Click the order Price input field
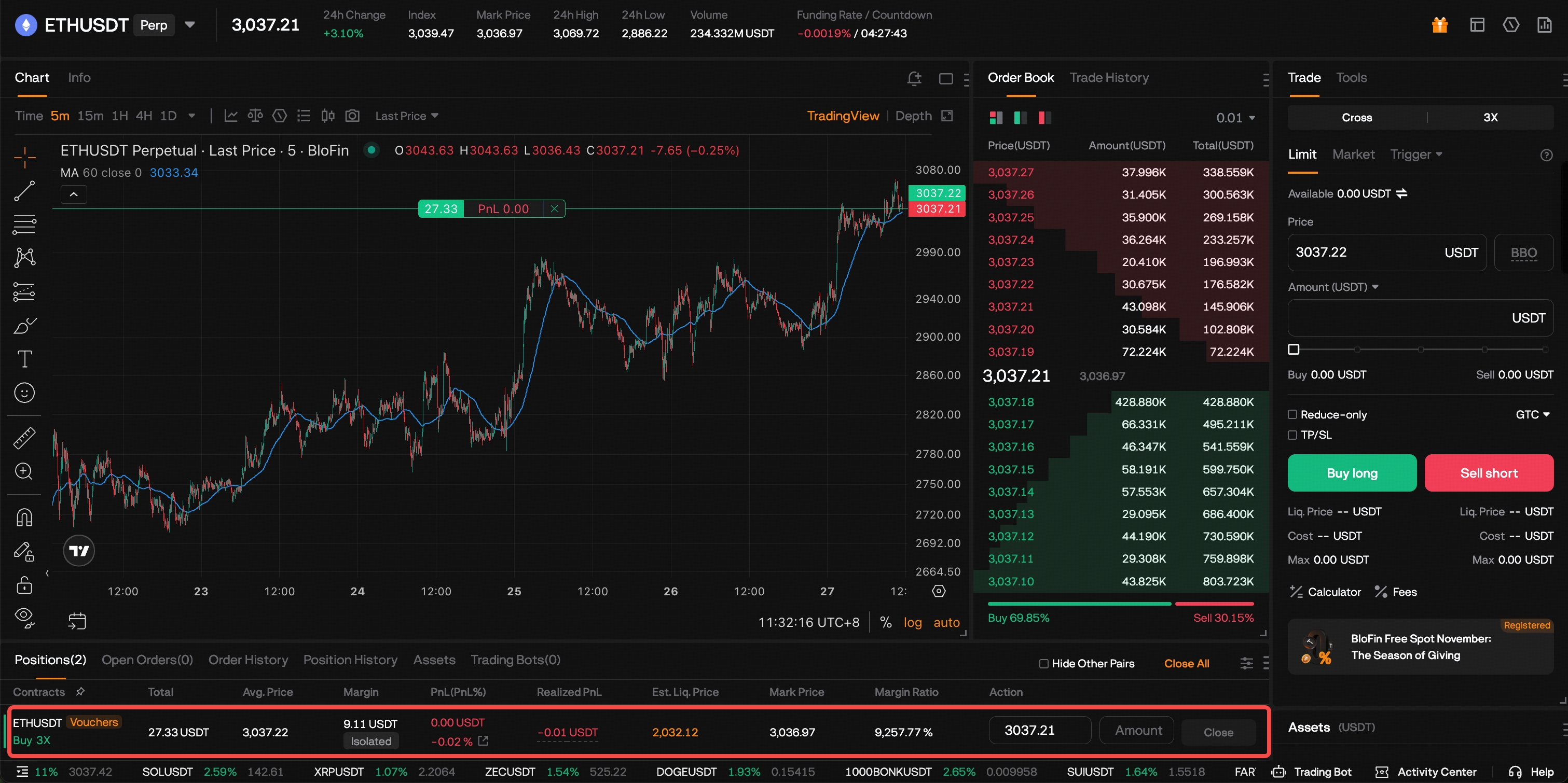 click(x=1386, y=253)
